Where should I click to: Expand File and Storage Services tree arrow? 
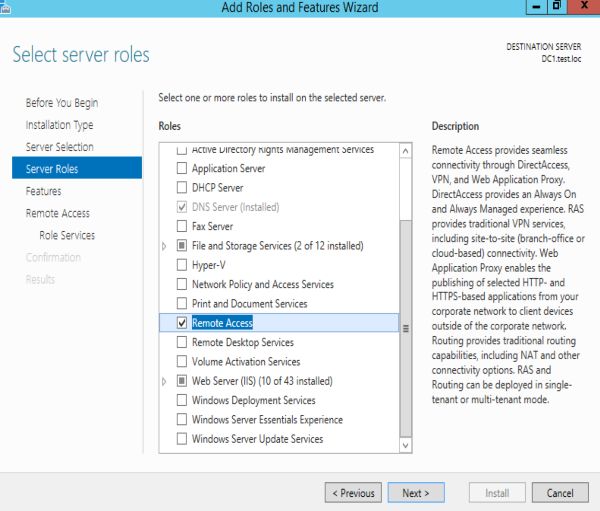[x=164, y=246]
